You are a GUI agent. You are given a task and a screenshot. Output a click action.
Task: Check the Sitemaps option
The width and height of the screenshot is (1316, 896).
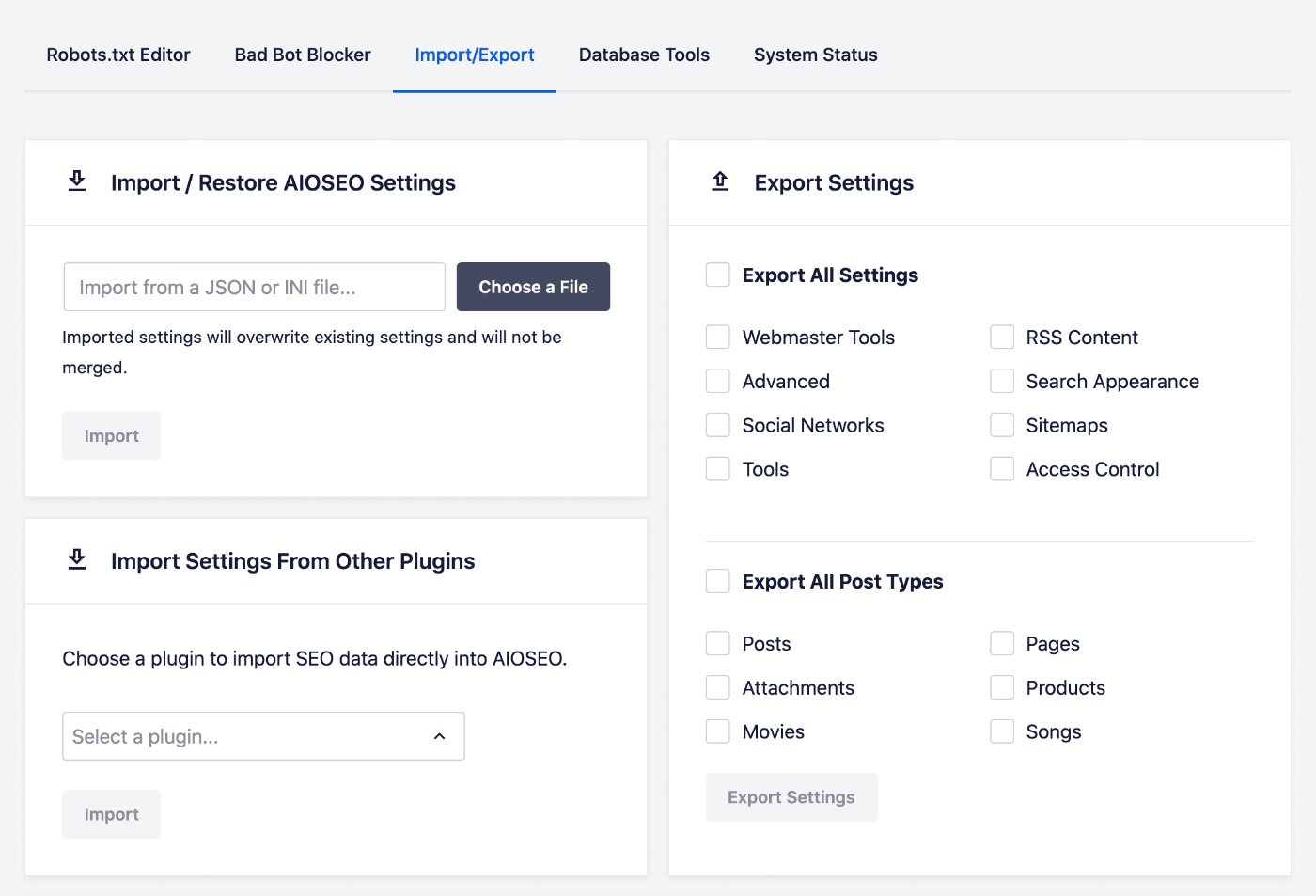[1002, 425]
